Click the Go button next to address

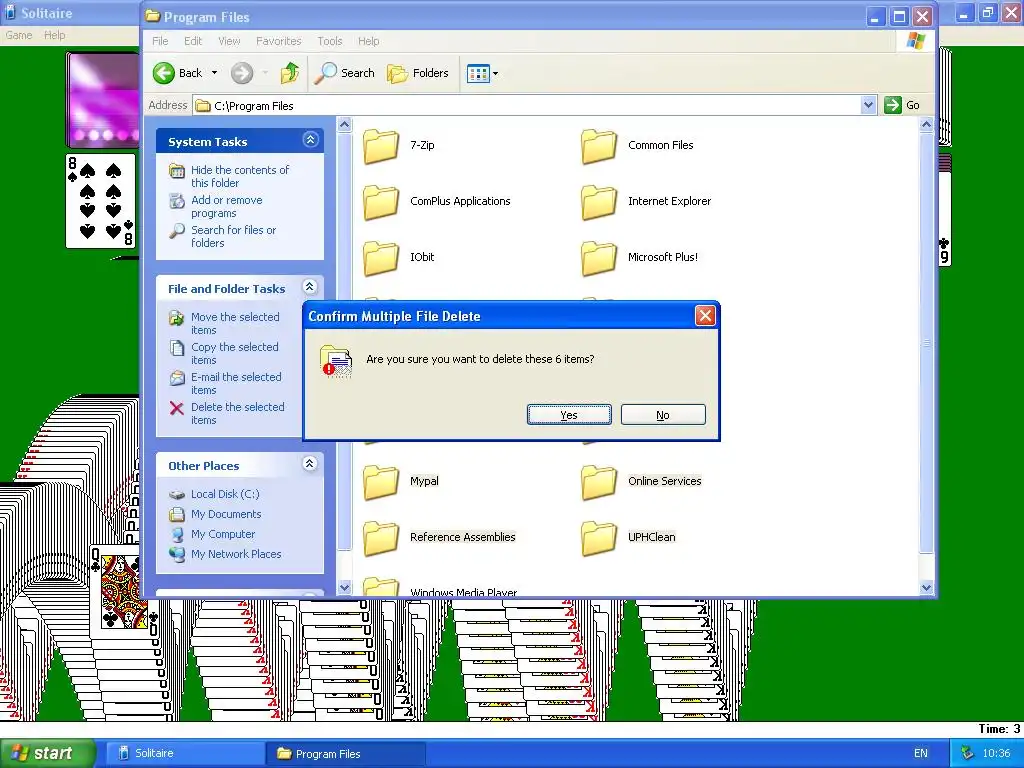902,105
